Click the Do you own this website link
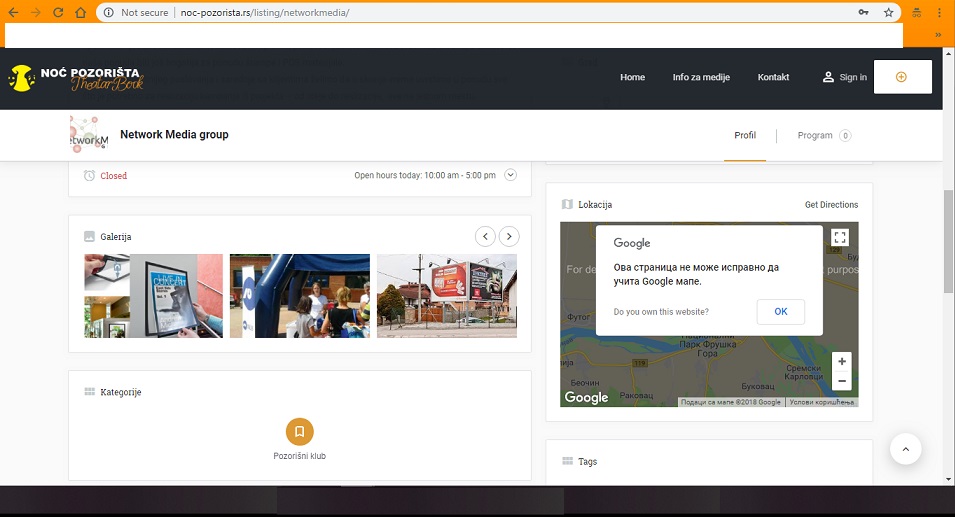955x517 pixels. pyautogui.click(x=661, y=312)
